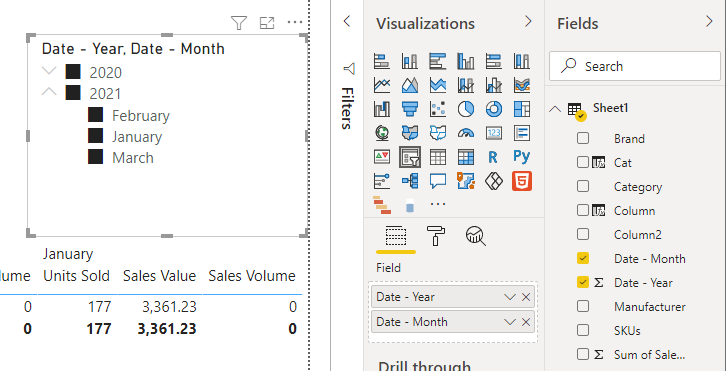
Task: Collapse the Visualizations pane with its chevron
Action: [528, 21]
